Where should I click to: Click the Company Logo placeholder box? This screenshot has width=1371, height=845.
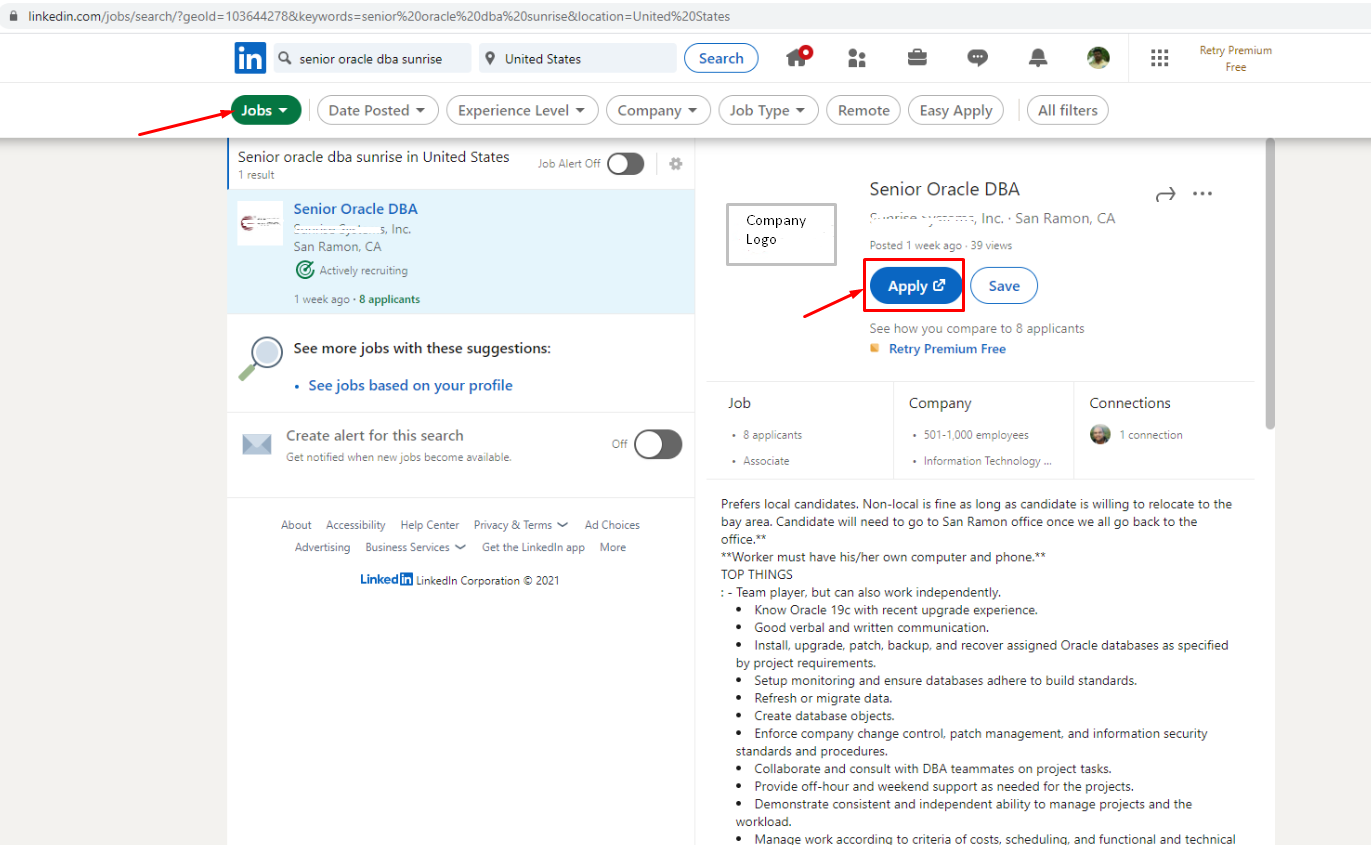pyautogui.click(x=781, y=234)
